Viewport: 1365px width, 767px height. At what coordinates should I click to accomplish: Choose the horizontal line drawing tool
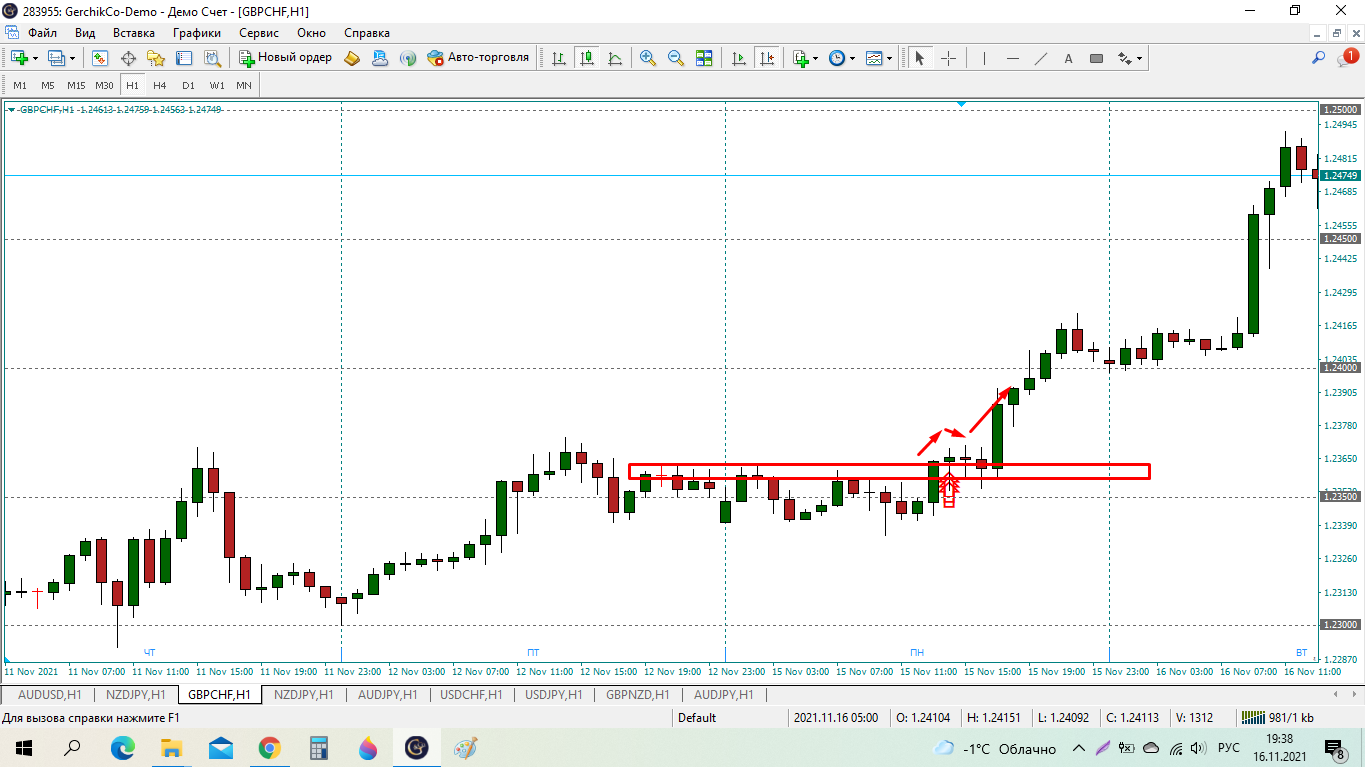pos(1013,58)
